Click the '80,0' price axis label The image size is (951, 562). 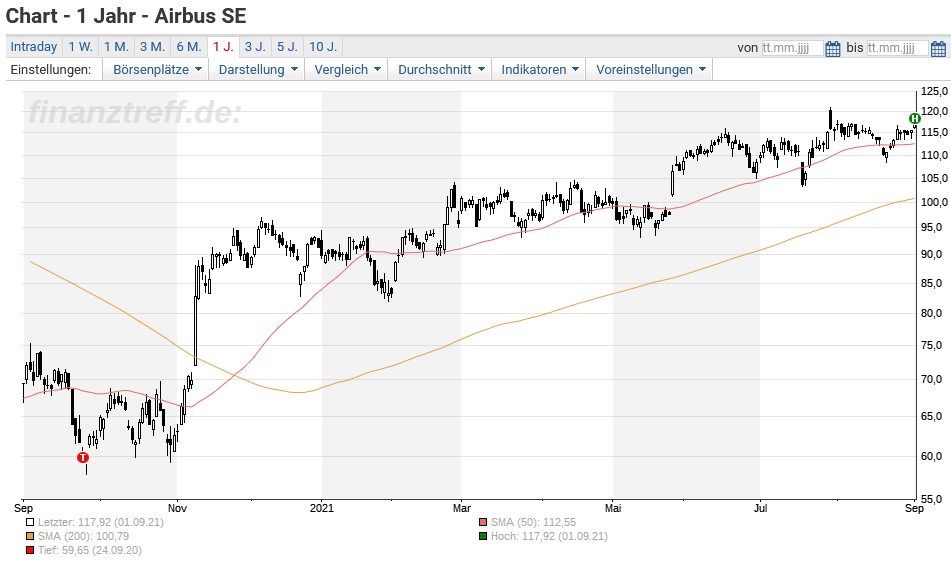(932, 313)
